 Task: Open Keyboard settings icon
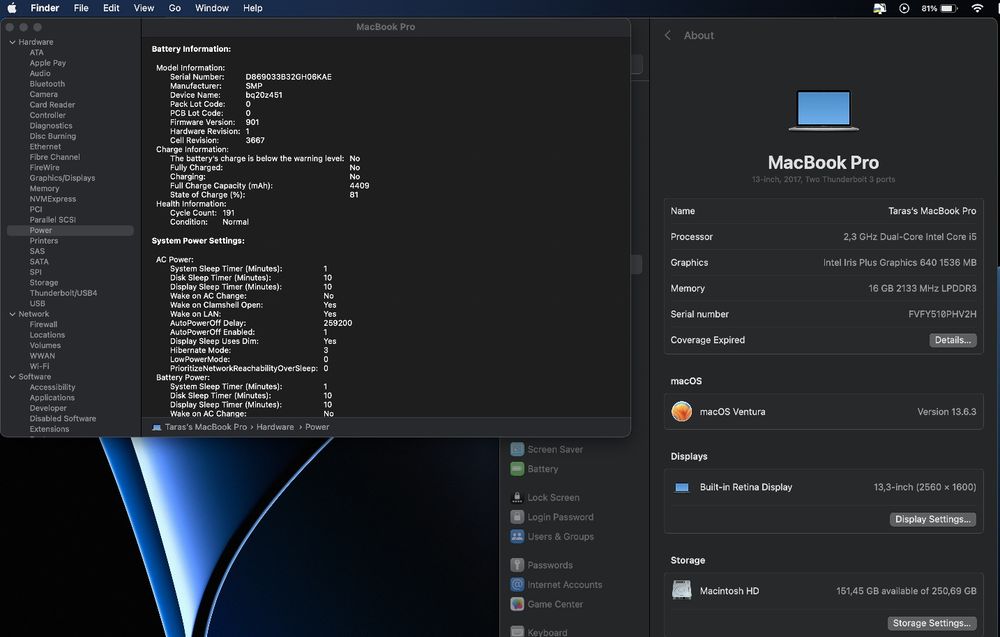(517, 631)
